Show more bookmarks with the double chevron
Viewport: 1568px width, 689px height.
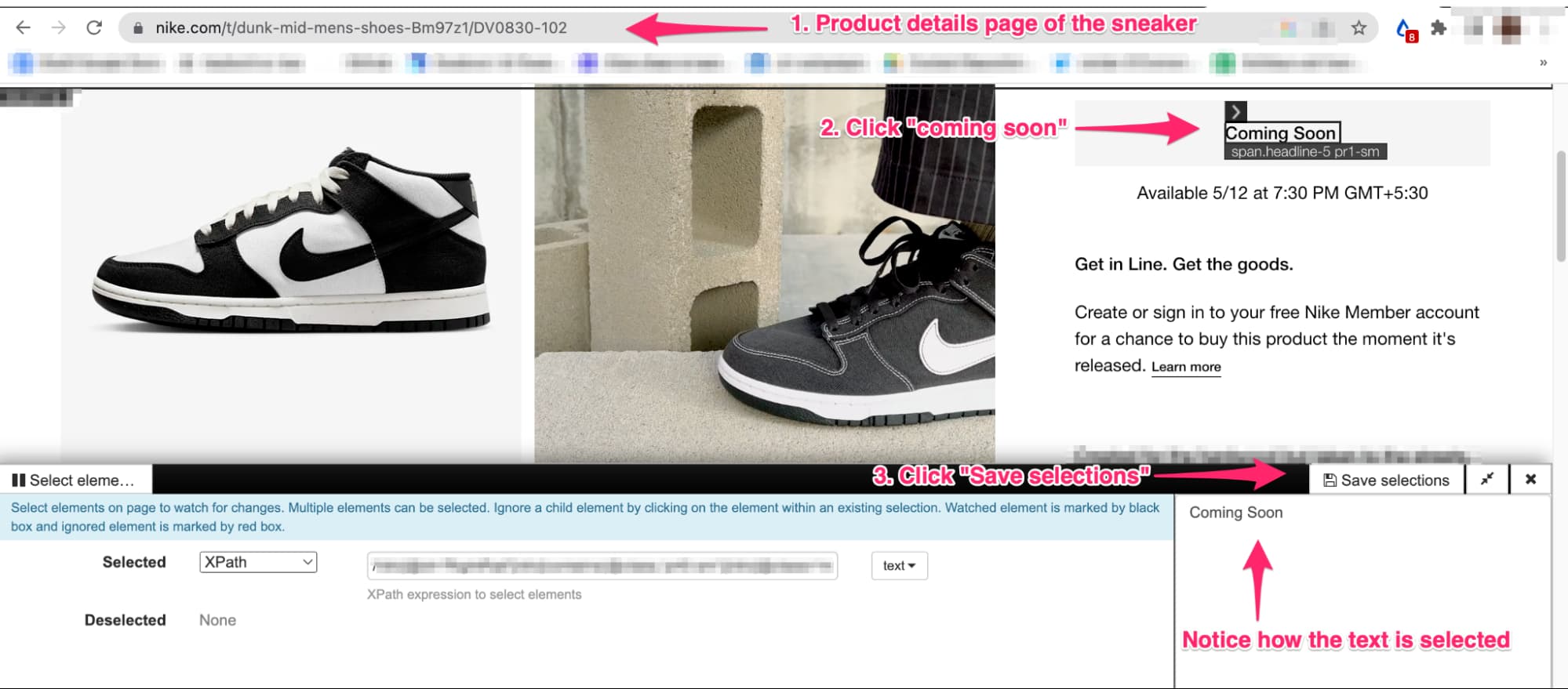1543,63
